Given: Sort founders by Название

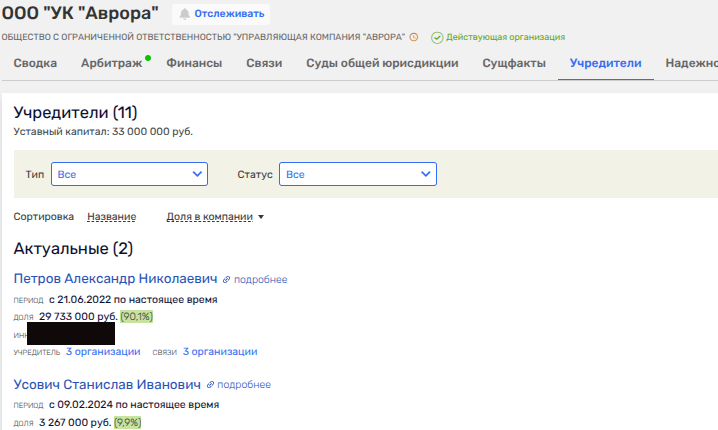Looking at the screenshot, I should click(111, 216).
